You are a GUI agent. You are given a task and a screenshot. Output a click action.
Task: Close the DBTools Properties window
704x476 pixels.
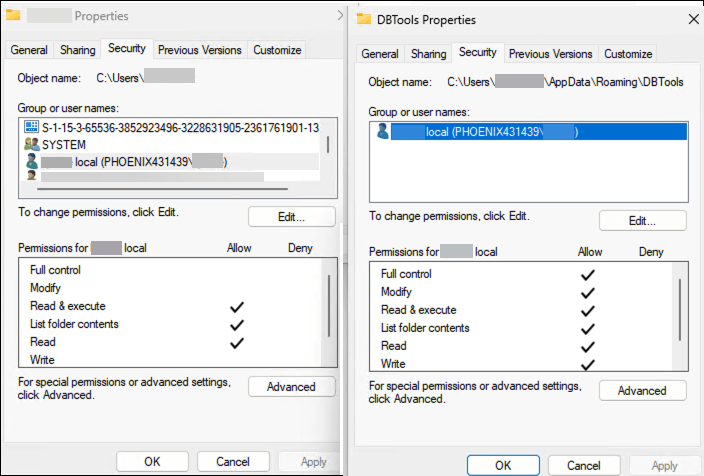693,19
